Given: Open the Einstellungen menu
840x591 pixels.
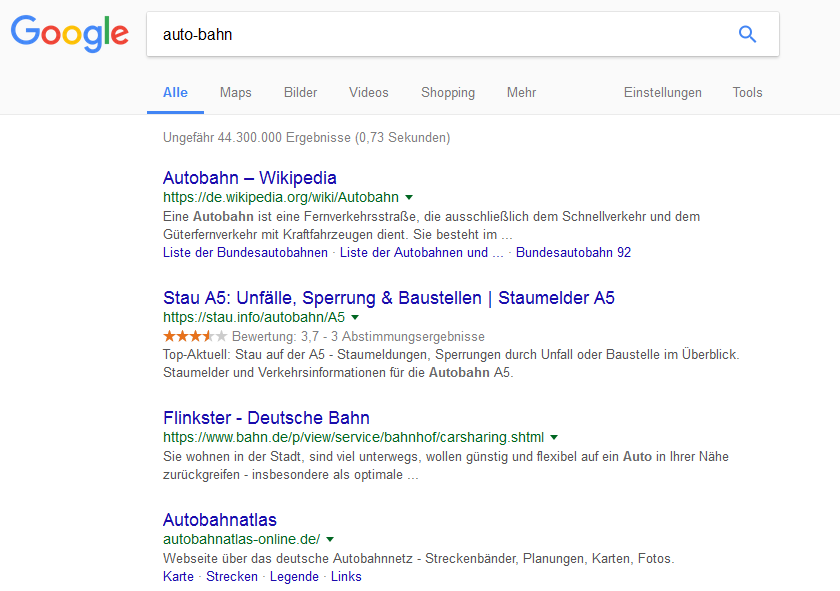Looking at the screenshot, I should tap(662, 92).
